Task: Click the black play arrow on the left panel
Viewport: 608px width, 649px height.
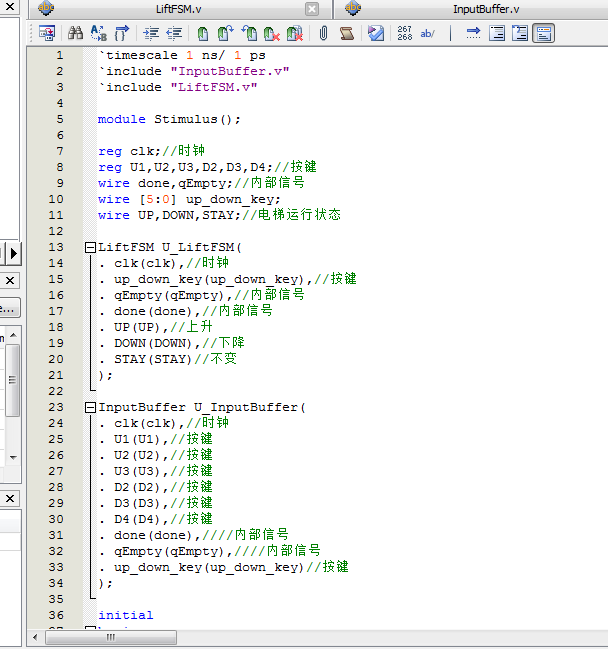Action: (14, 253)
